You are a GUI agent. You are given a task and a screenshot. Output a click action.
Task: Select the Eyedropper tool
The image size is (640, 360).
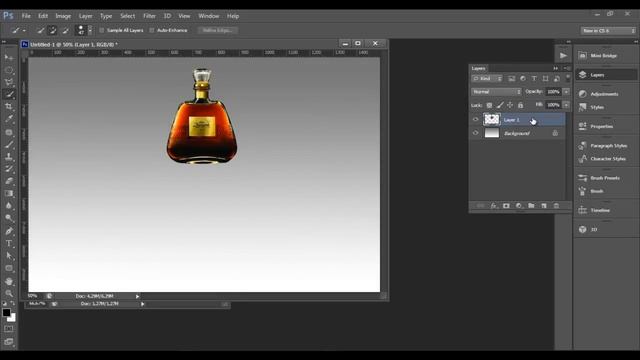[9, 119]
